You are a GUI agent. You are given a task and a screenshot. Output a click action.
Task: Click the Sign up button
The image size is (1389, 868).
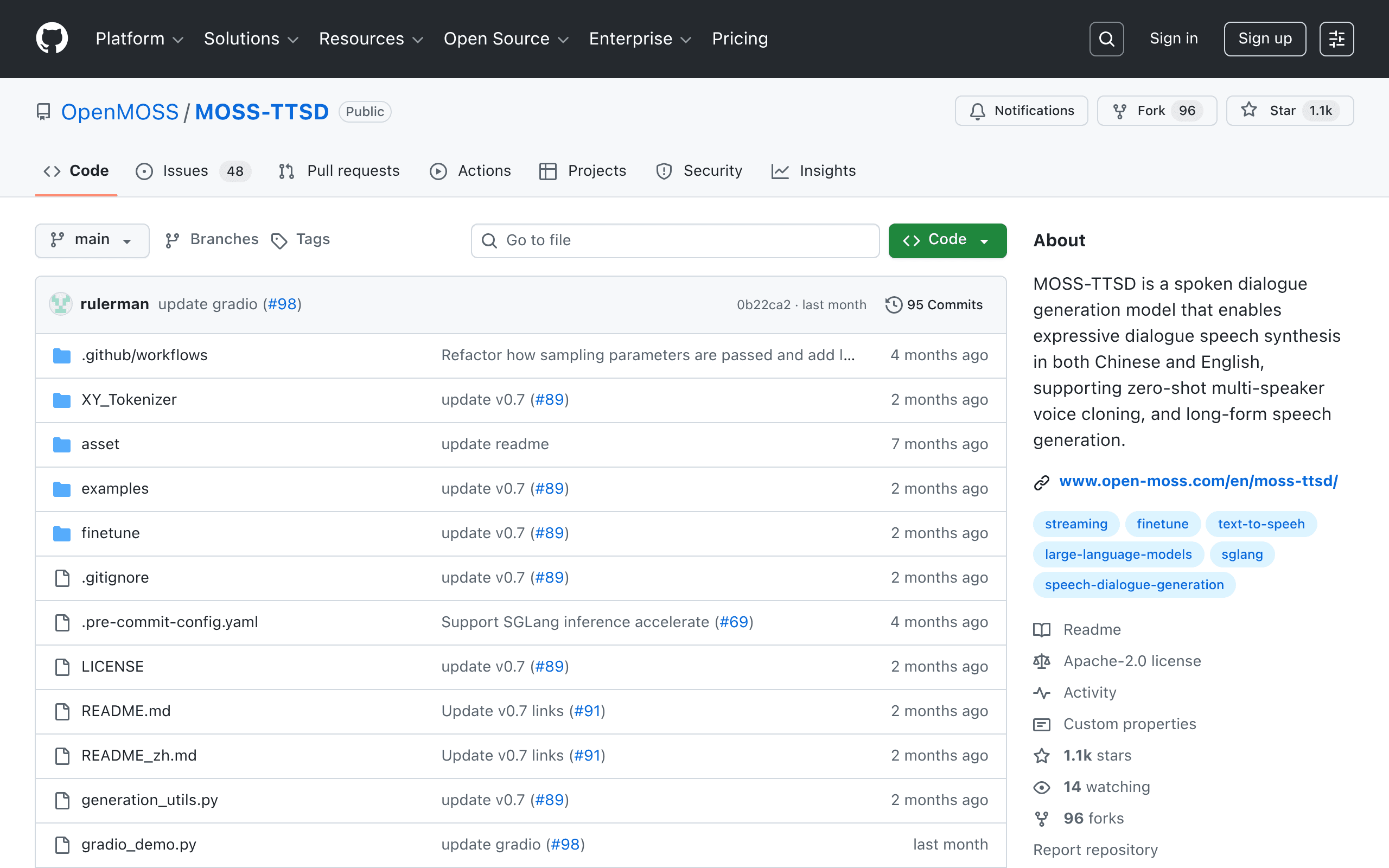tap(1264, 39)
